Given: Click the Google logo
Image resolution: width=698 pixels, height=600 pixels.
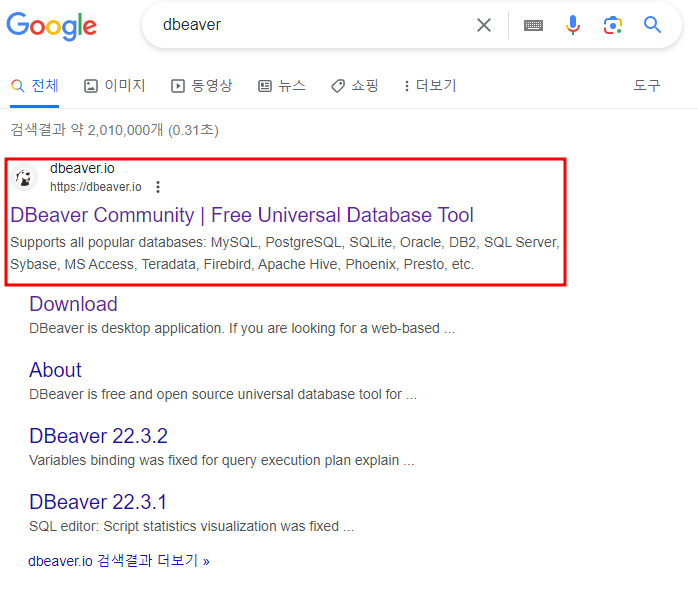Looking at the screenshot, I should point(52,26).
